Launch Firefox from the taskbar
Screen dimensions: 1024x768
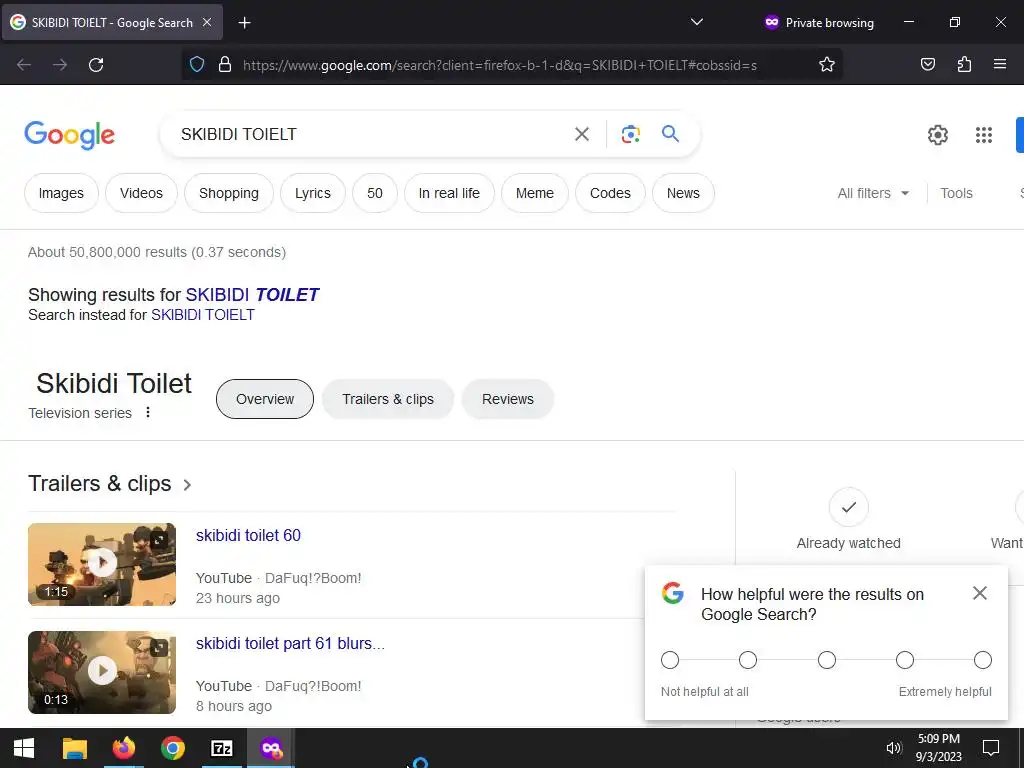[123, 748]
